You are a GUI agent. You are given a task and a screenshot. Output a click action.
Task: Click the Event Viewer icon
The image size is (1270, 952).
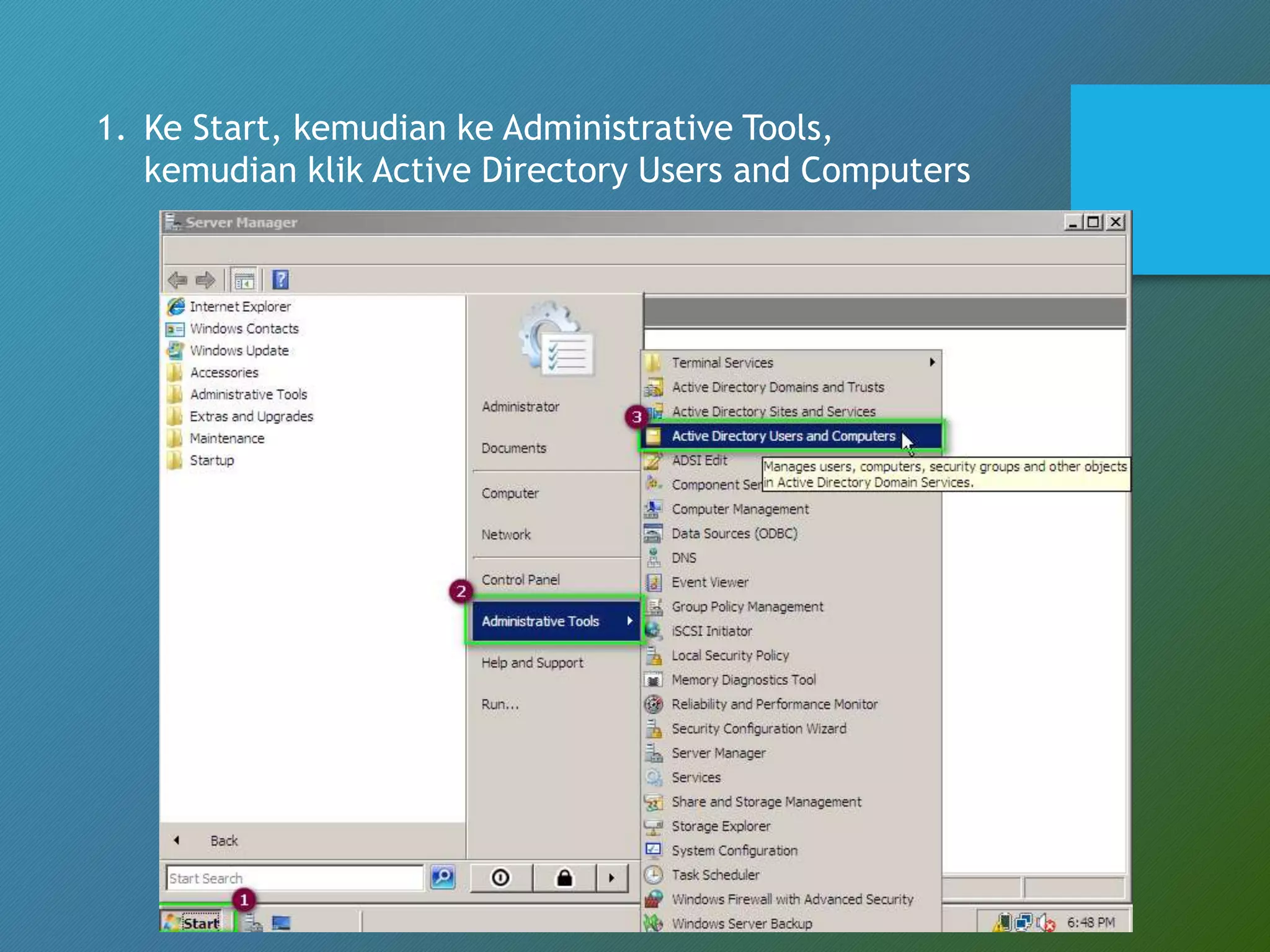654,583
